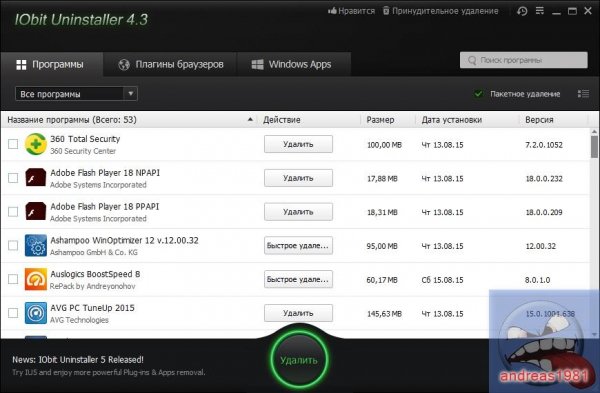Open the IObit Uninstaller 5 Released news link
The width and height of the screenshot is (600, 393).
coord(78,360)
